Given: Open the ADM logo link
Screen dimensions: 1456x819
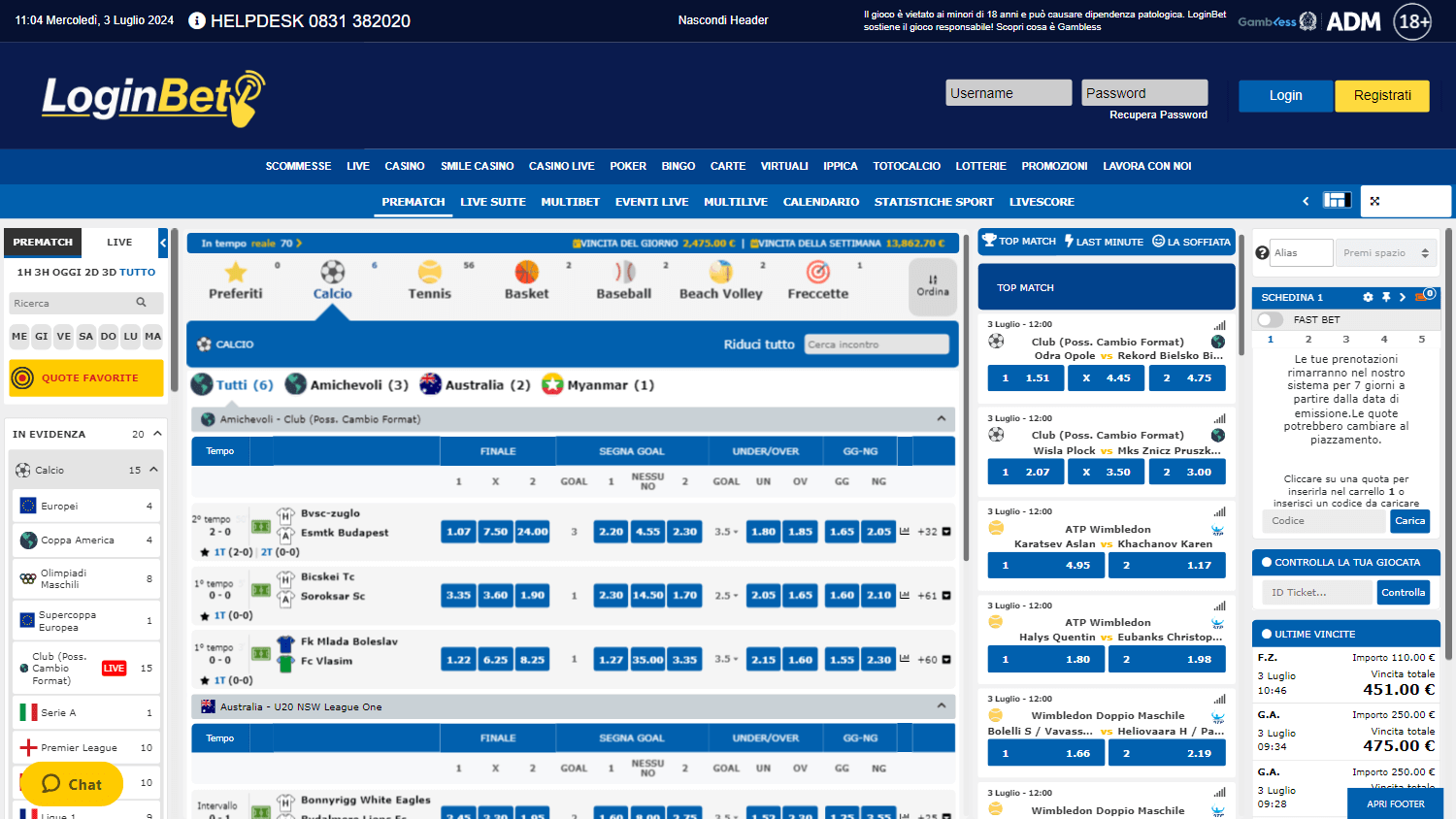Looking at the screenshot, I should [1353, 21].
